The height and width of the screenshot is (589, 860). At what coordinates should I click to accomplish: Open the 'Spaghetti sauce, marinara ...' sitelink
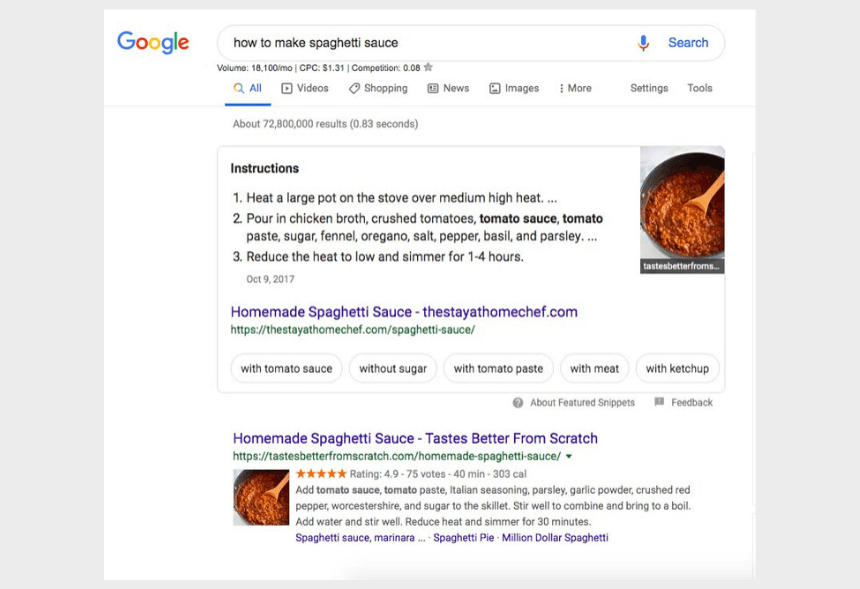click(x=360, y=538)
